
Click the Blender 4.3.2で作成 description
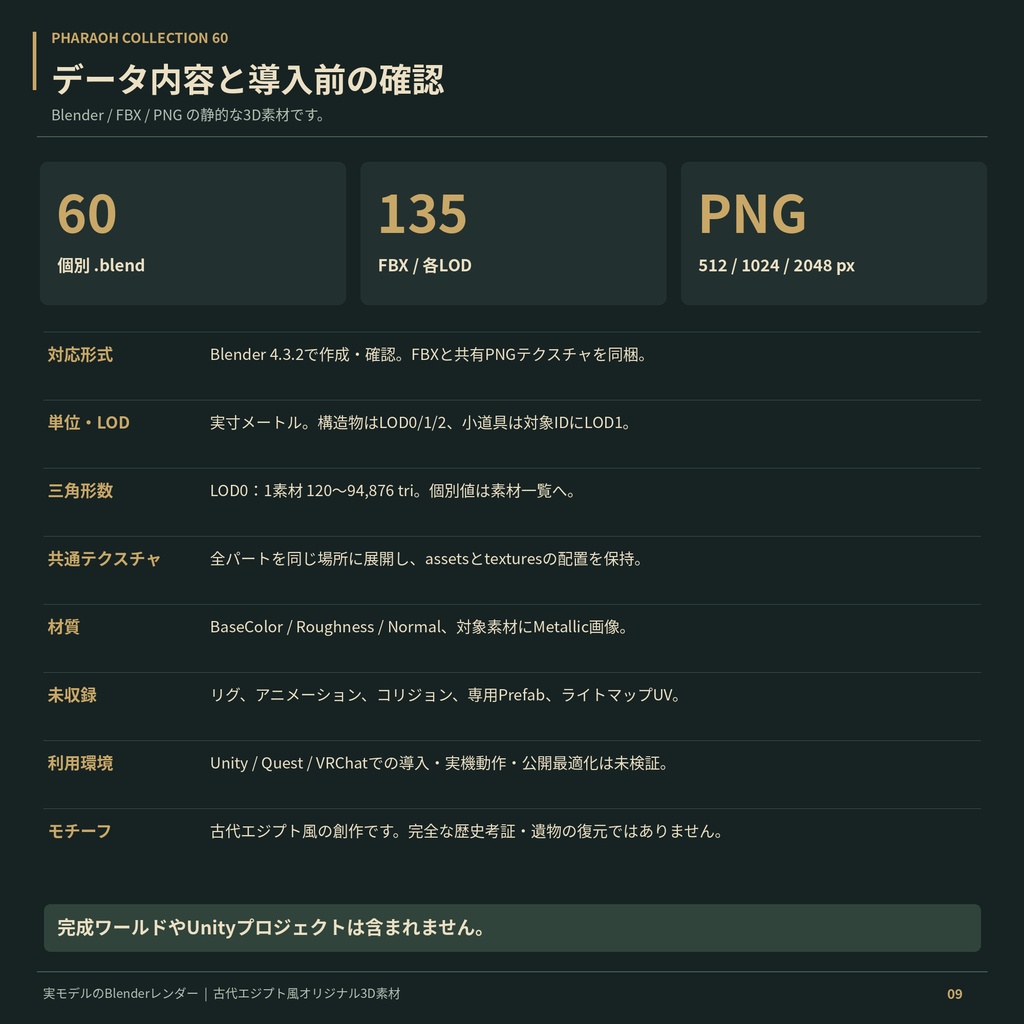click(428, 355)
